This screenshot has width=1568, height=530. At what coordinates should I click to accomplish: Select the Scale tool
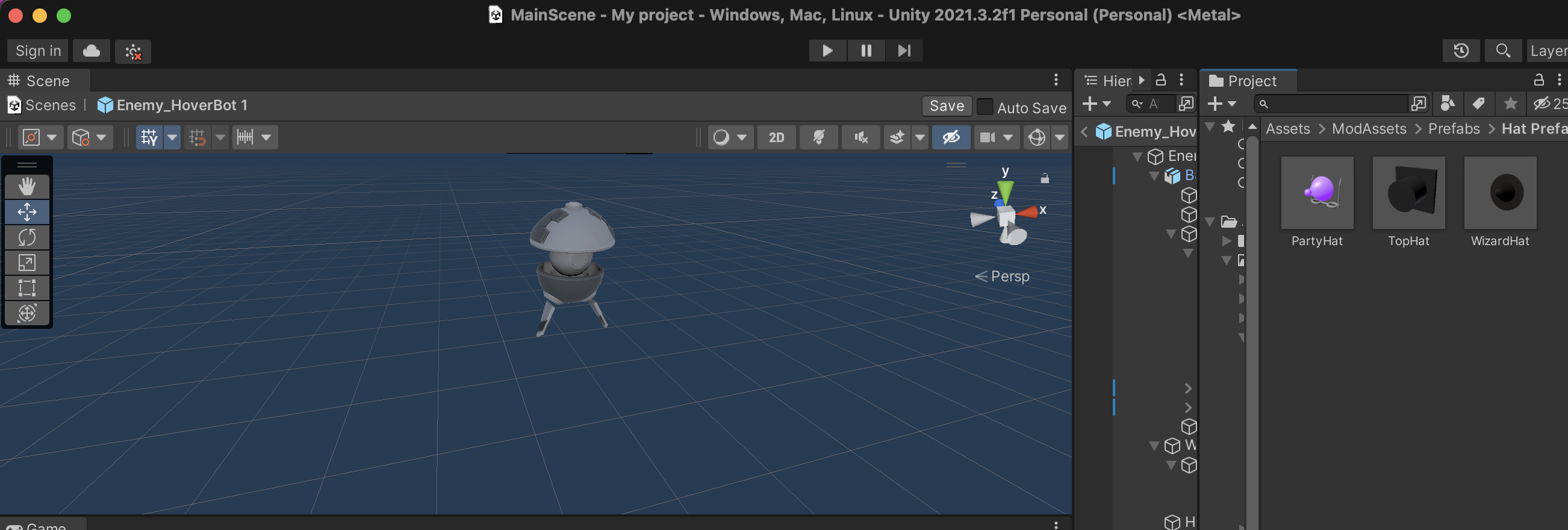[x=26, y=262]
